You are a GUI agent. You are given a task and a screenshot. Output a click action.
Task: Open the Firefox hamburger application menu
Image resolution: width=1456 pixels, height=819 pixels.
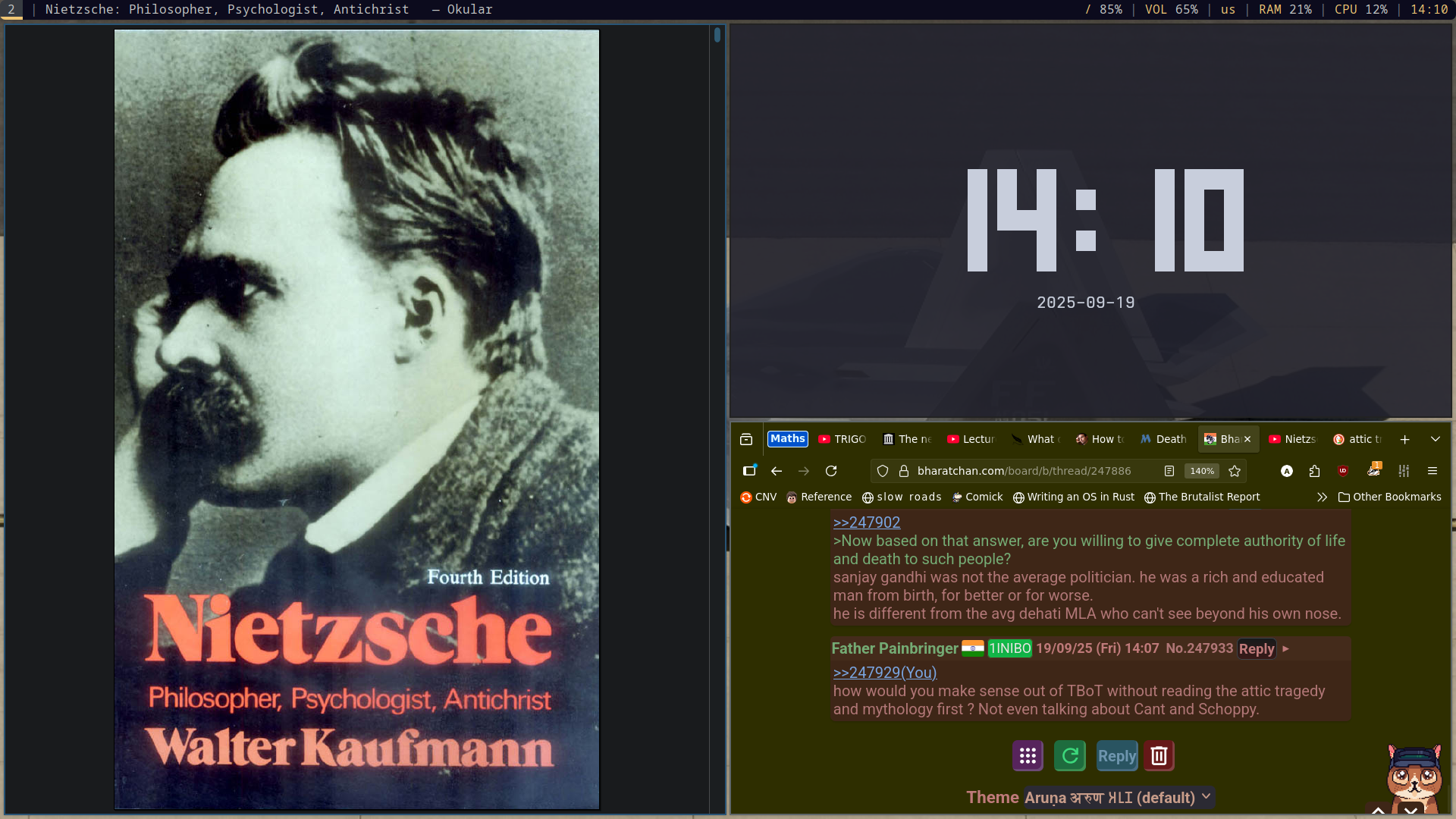[x=1432, y=471]
